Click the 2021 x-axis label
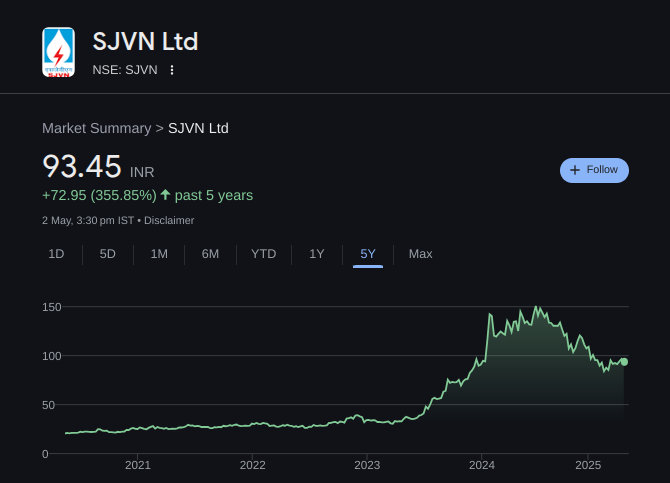The width and height of the screenshot is (670, 483). pos(138,465)
